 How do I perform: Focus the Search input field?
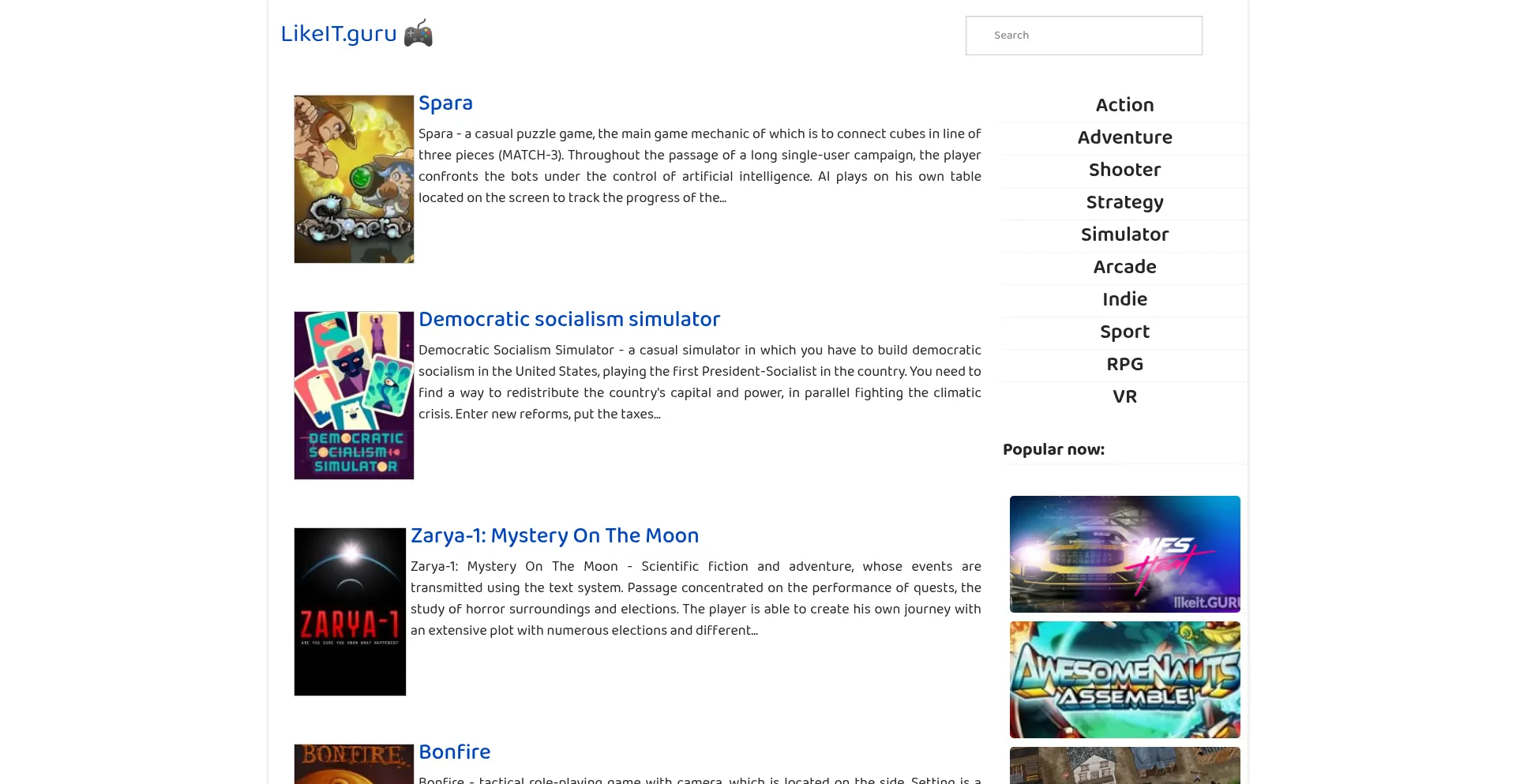(1083, 36)
